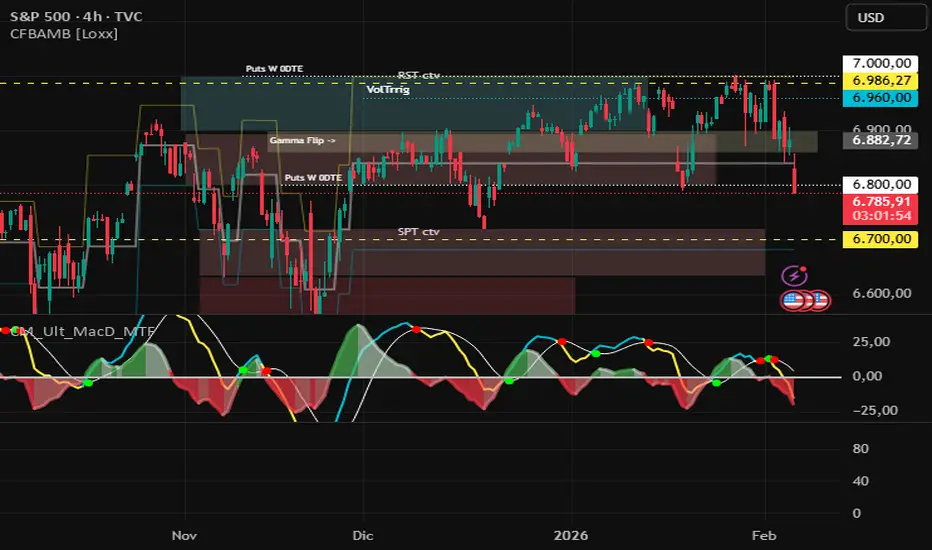Select the VolTrrig chart label

388,90
